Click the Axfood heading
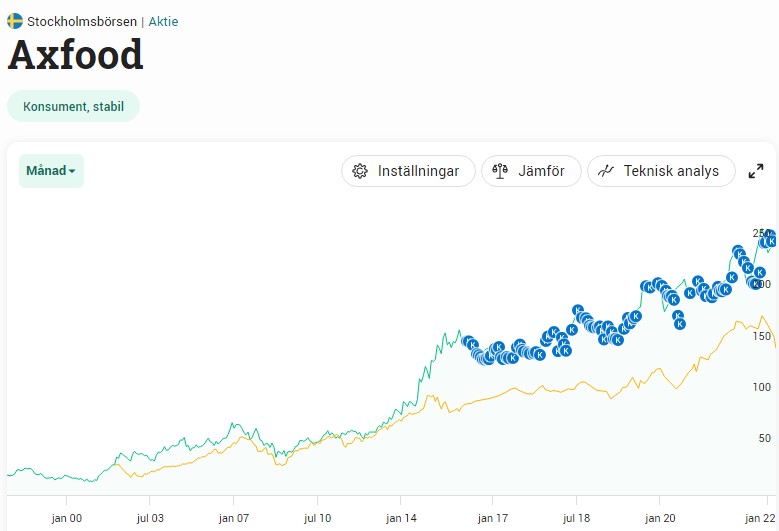Viewport: 779px width, 531px height. click(x=76, y=55)
